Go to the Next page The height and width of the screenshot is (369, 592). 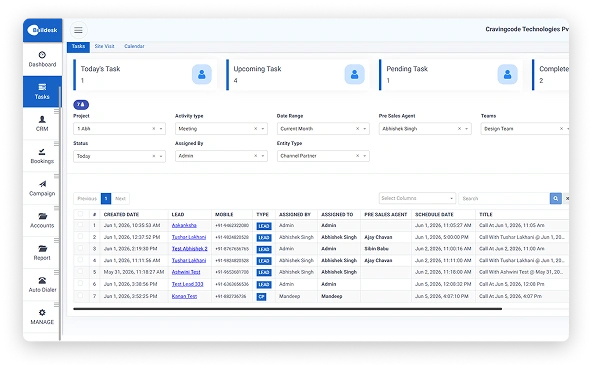120,199
